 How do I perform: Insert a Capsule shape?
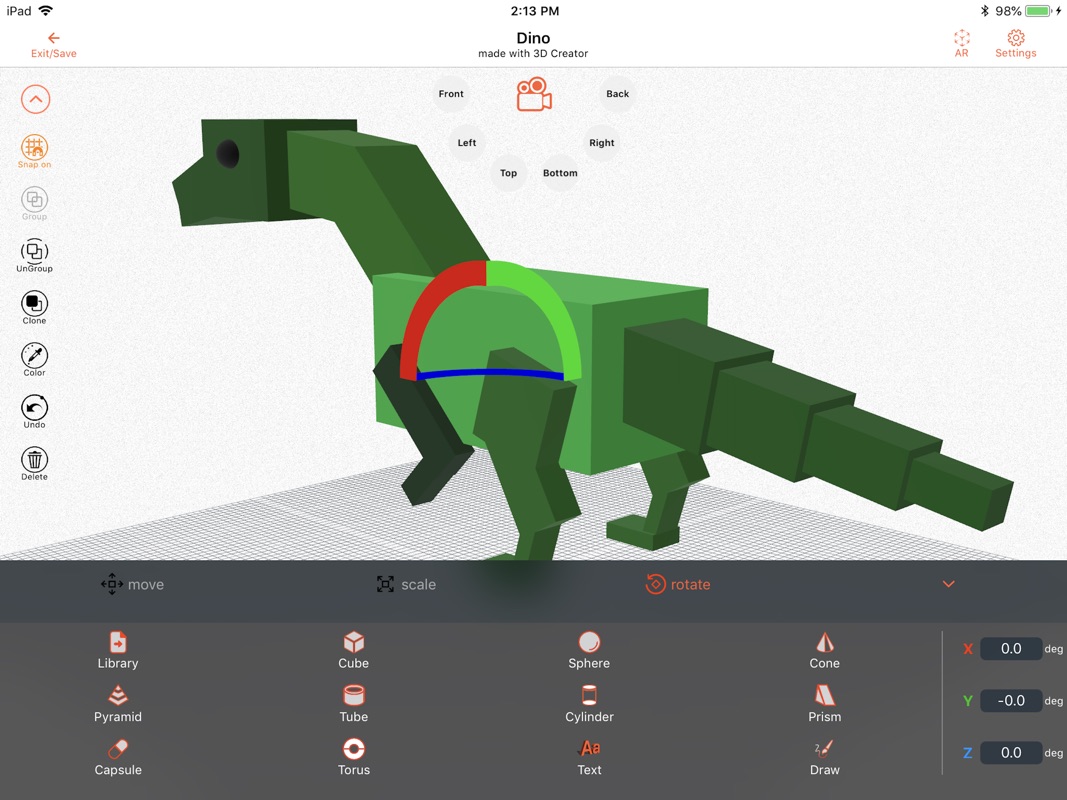(x=118, y=757)
